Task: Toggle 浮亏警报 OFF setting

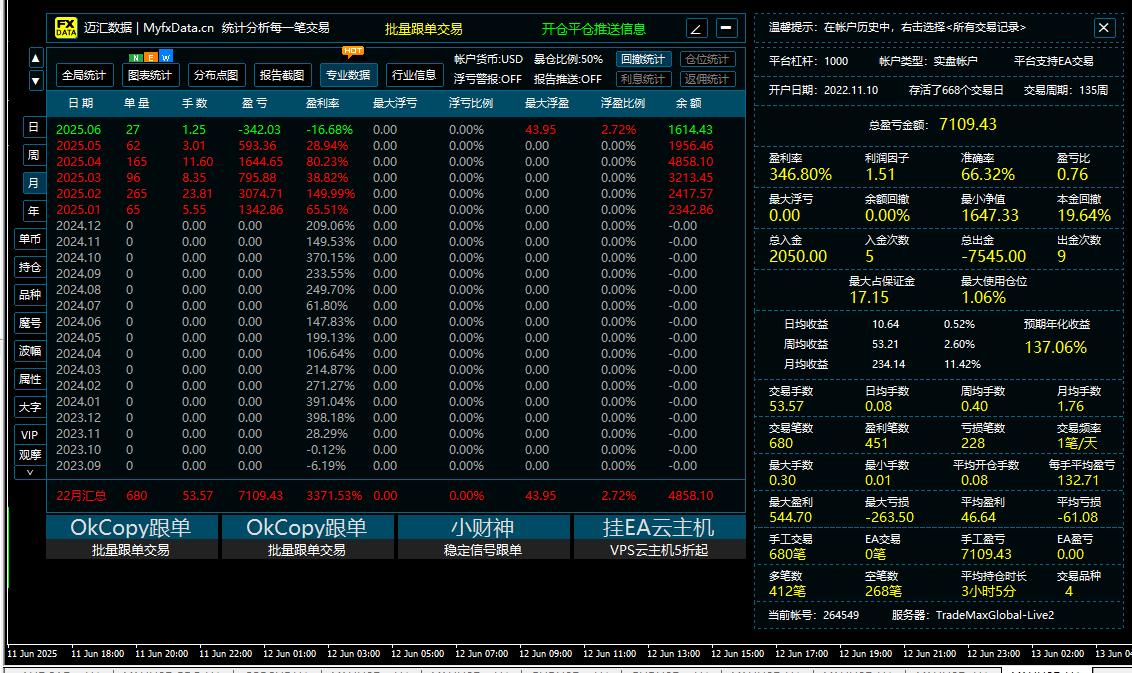Action: (487, 79)
